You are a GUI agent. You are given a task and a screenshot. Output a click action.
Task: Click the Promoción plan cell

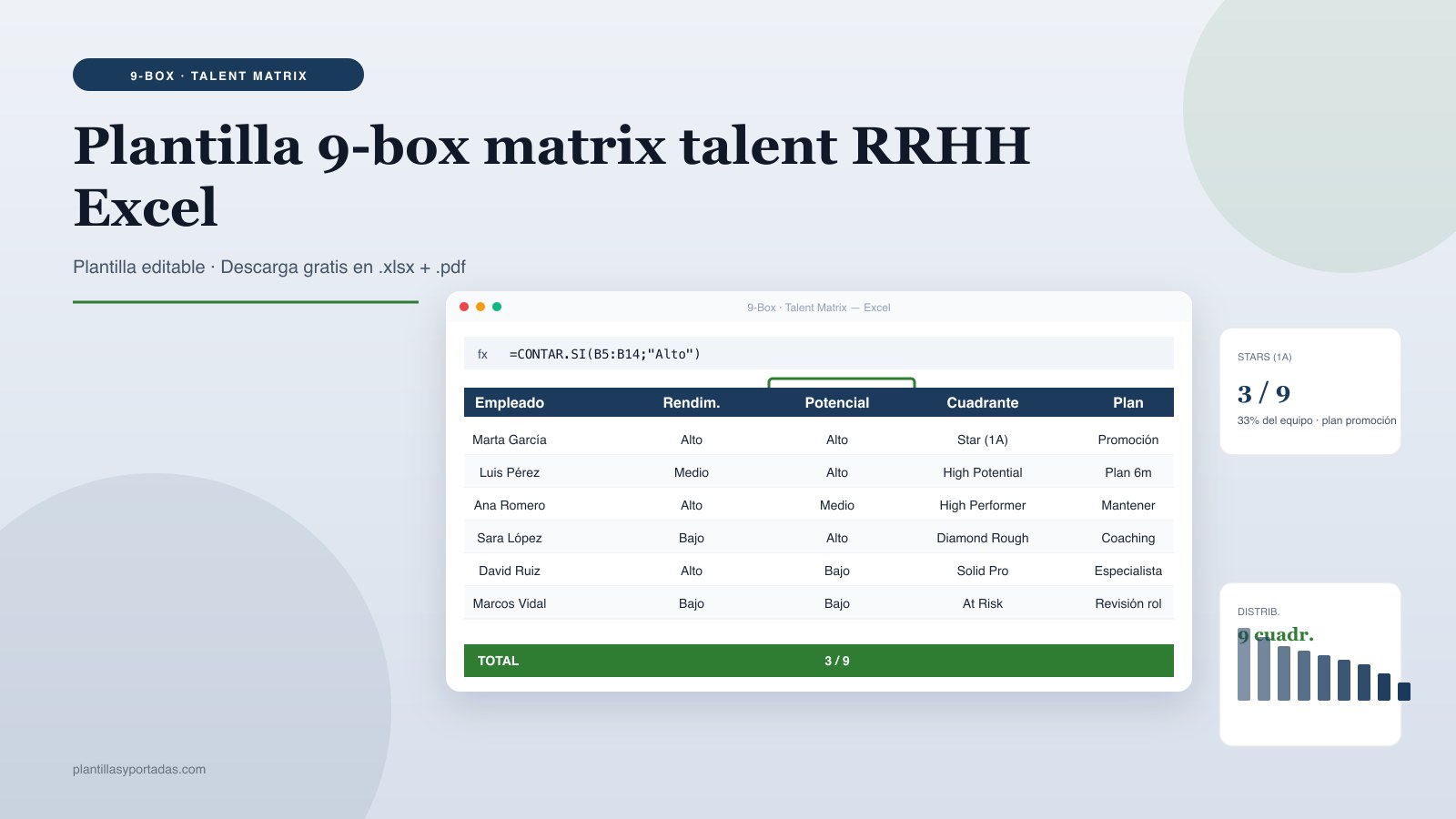[1128, 440]
